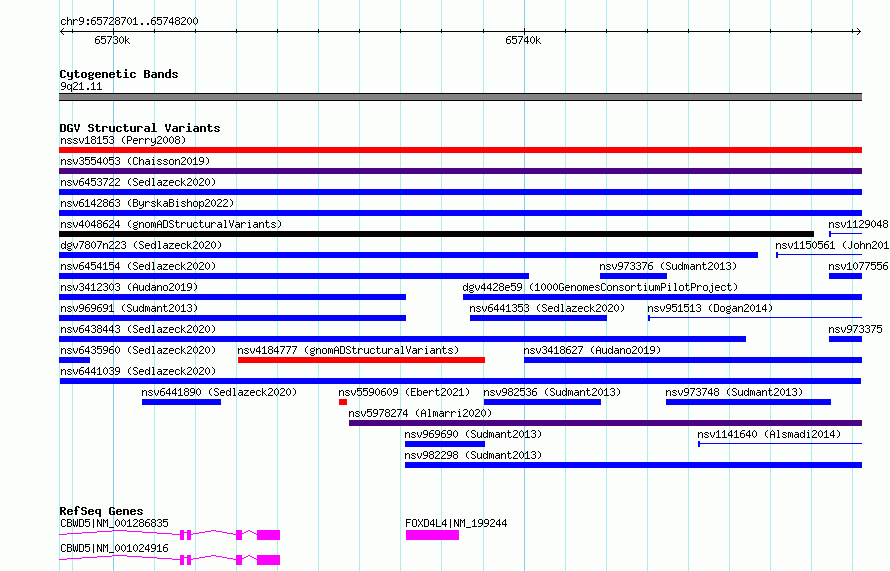Select the Cytogenetic Bands track title
The width and height of the screenshot is (890, 571).
119,74
